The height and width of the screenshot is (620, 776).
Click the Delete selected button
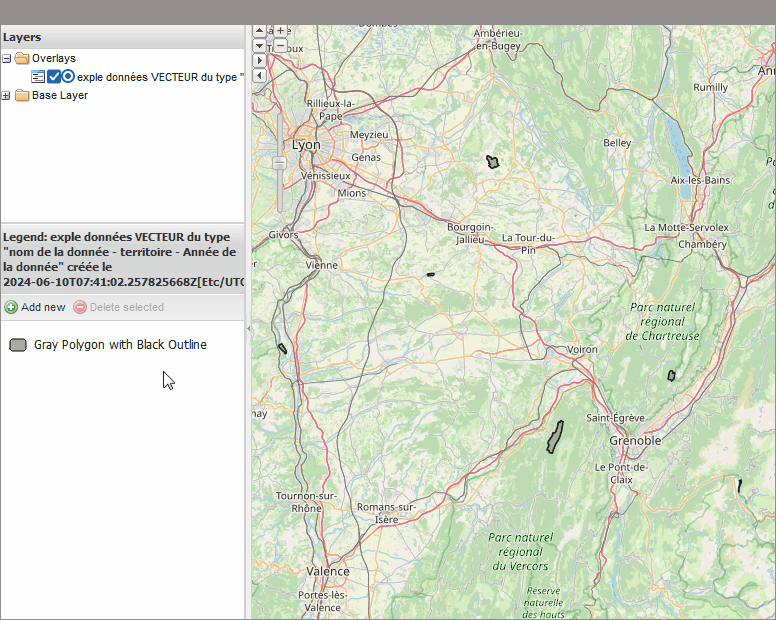pos(118,307)
